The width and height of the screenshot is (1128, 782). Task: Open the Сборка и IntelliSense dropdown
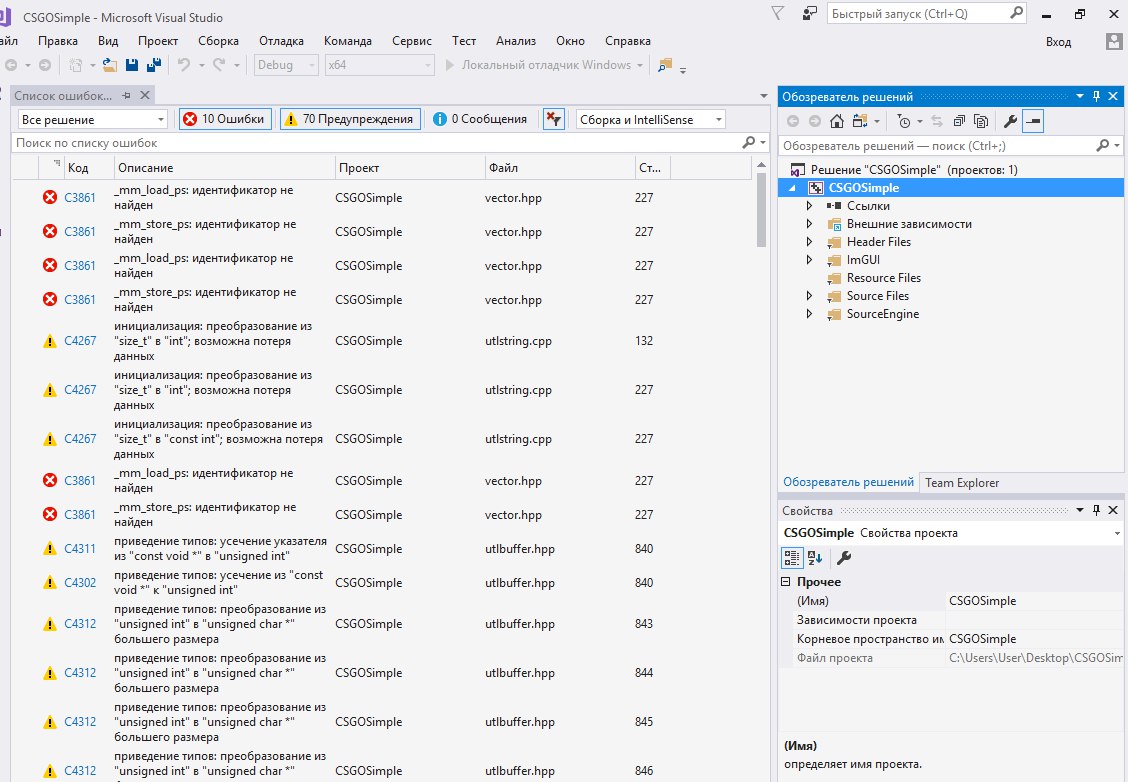[x=650, y=119]
